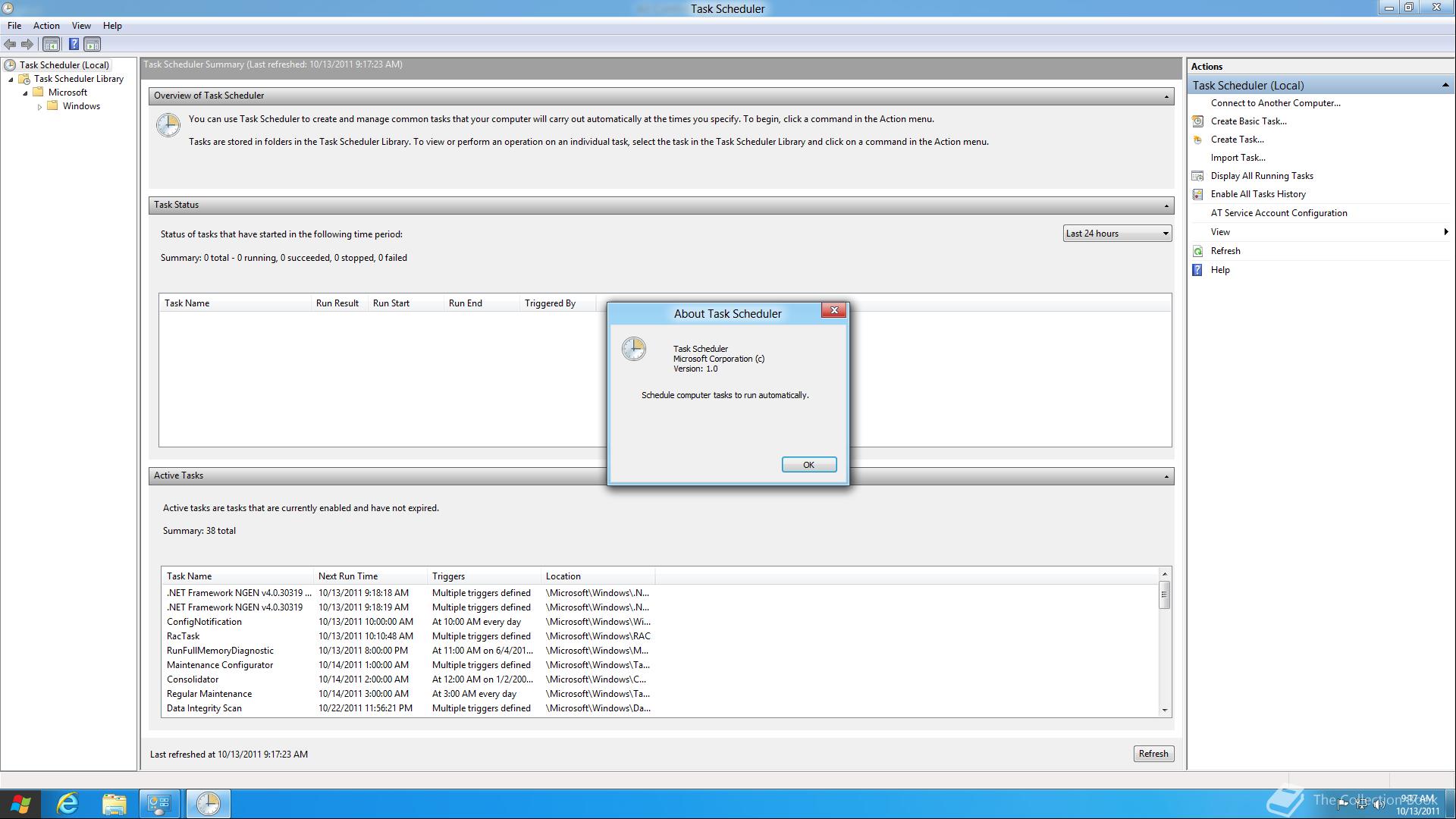Click the Task Scheduler taskbar icon

pos(208,804)
